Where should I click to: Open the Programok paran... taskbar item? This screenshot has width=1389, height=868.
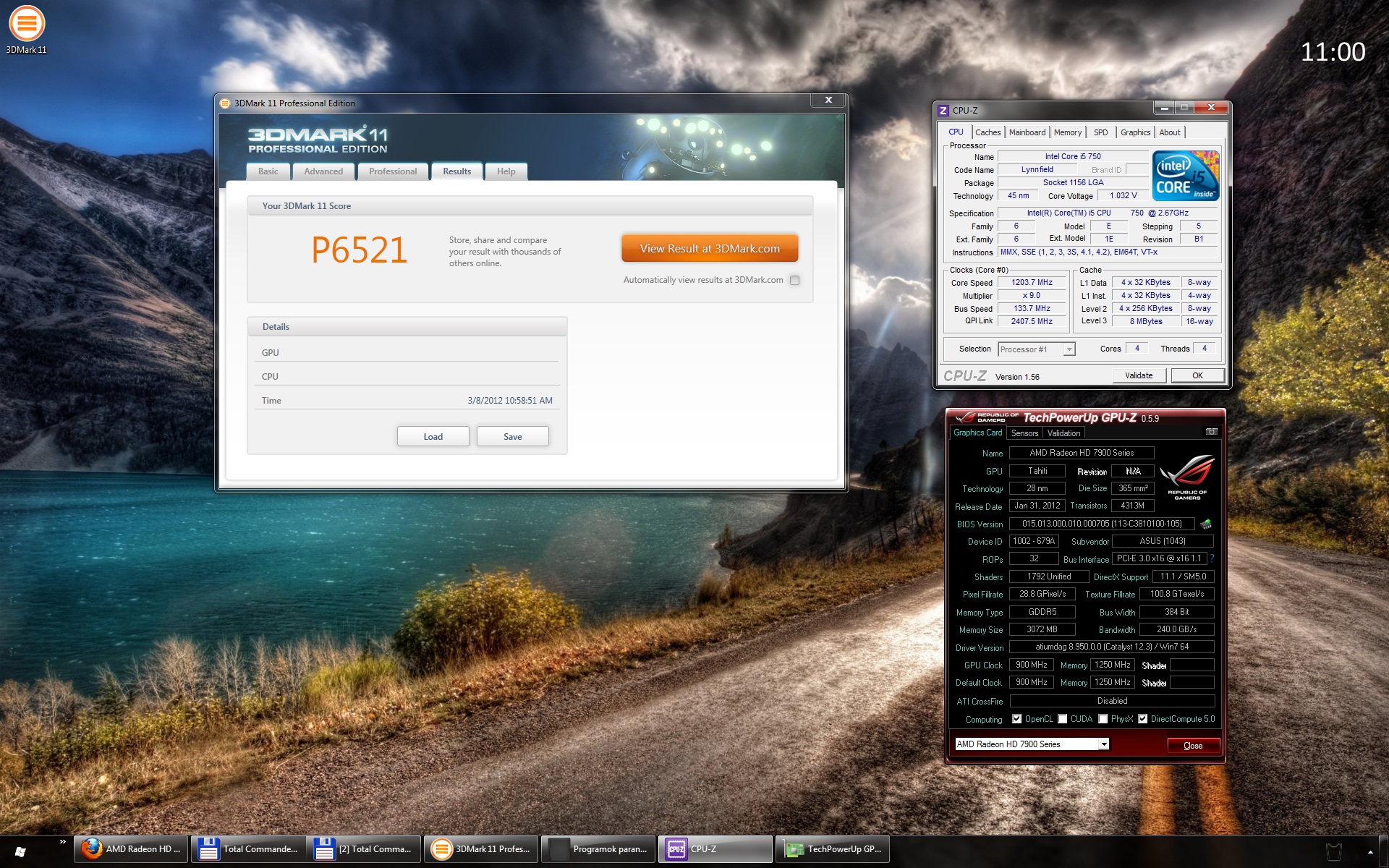pyautogui.click(x=598, y=849)
